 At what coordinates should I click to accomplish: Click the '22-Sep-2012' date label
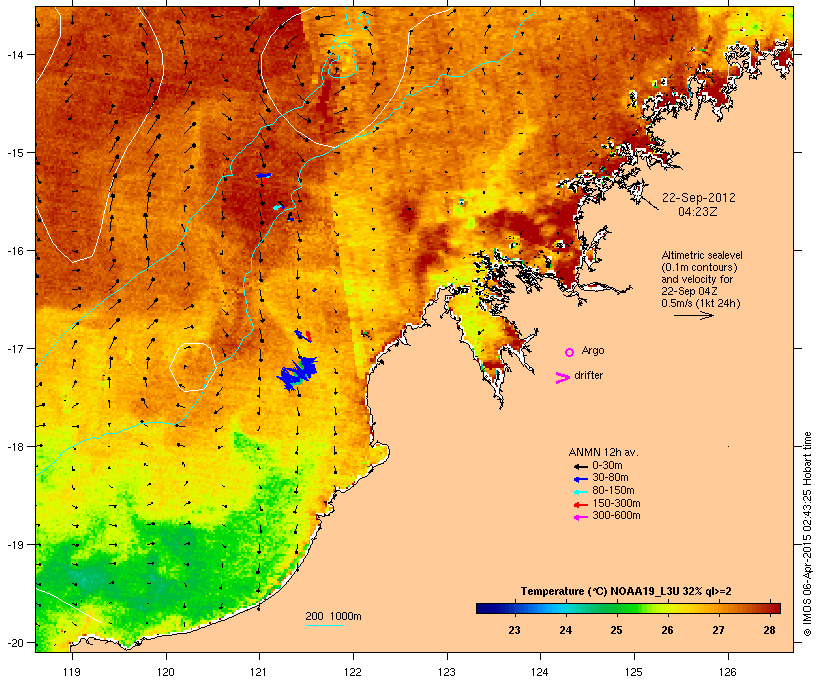tap(698, 198)
